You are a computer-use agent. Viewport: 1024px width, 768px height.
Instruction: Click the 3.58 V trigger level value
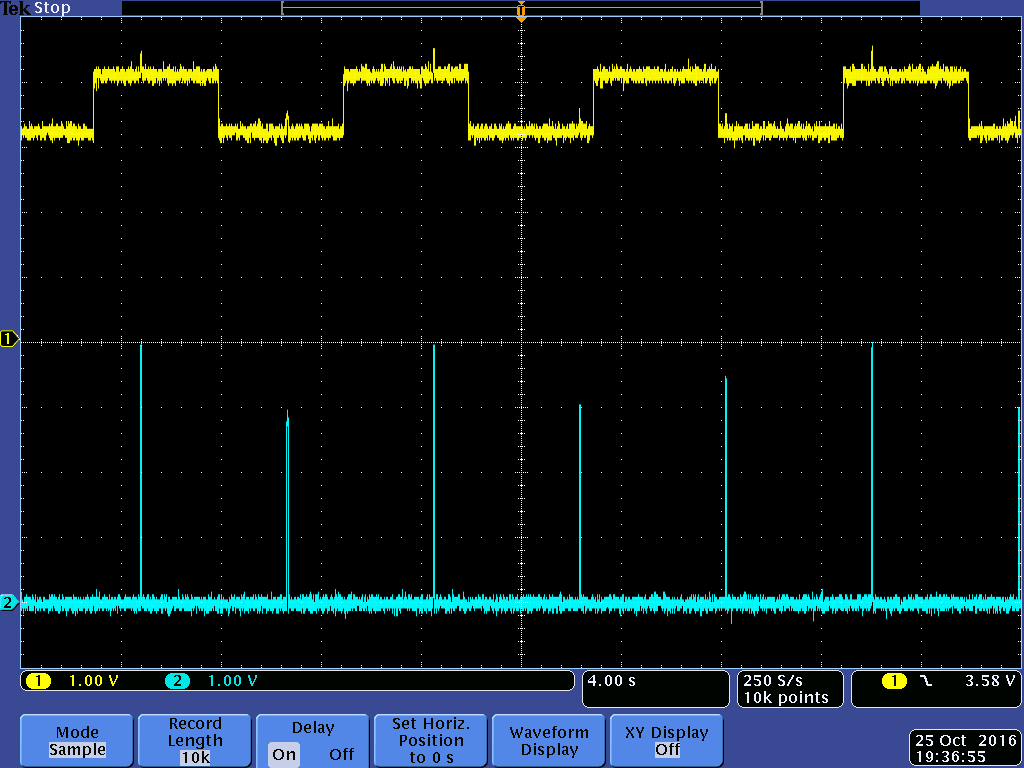point(989,681)
